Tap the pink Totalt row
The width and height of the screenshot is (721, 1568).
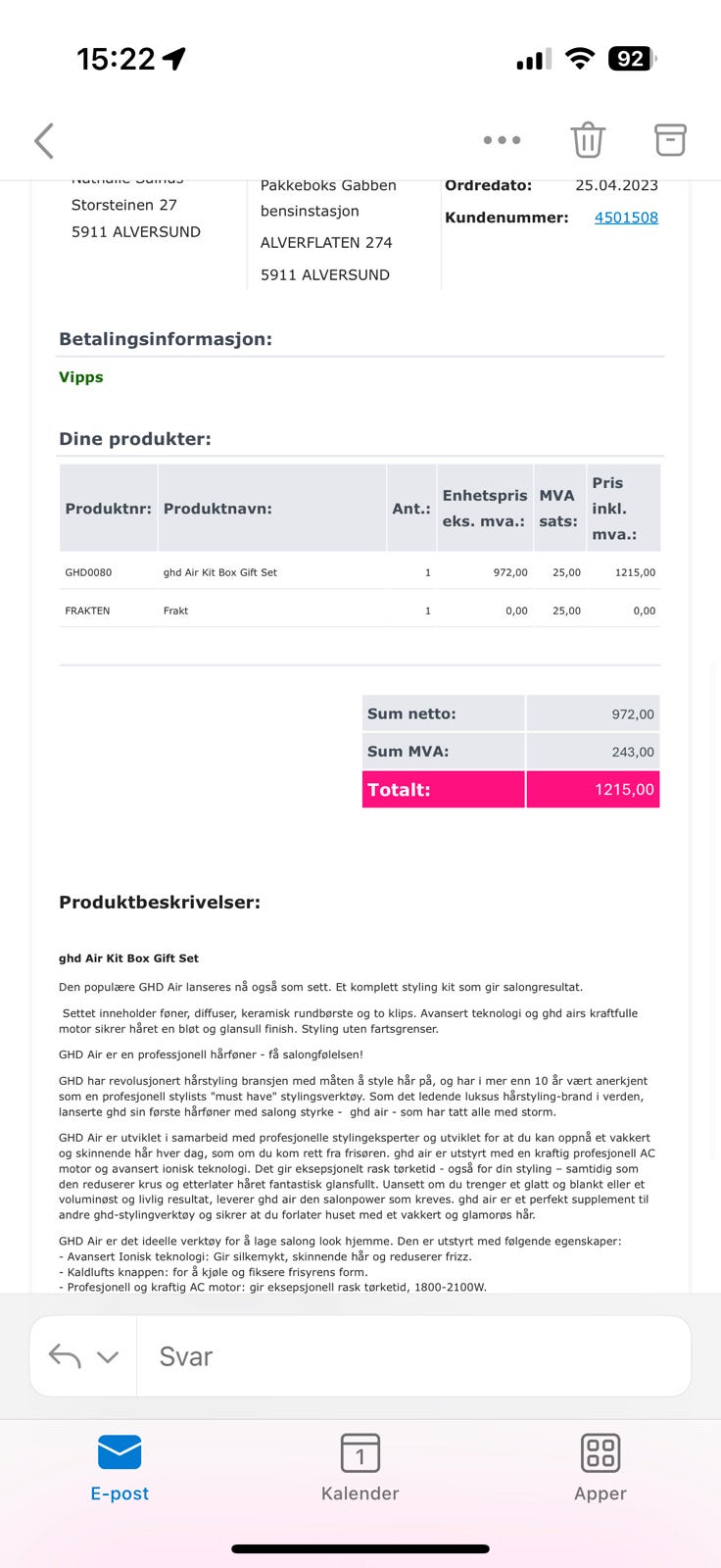(x=510, y=789)
